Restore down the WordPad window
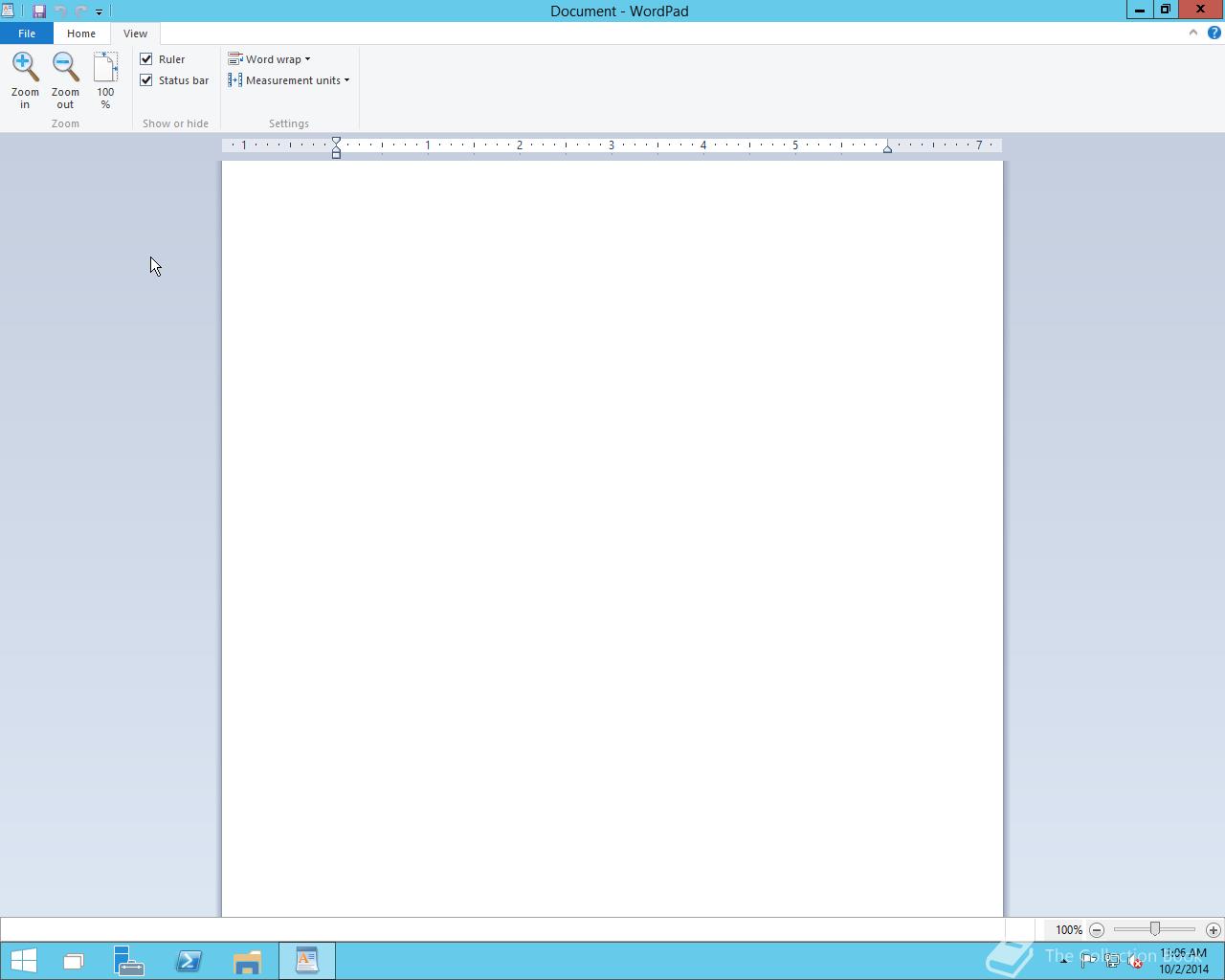 coord(1166,11)
